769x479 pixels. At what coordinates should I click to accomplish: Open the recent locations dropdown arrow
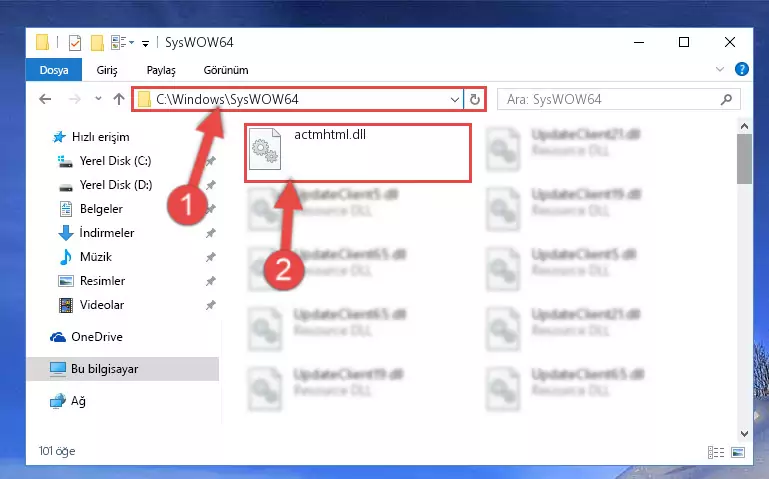[98, 99]
